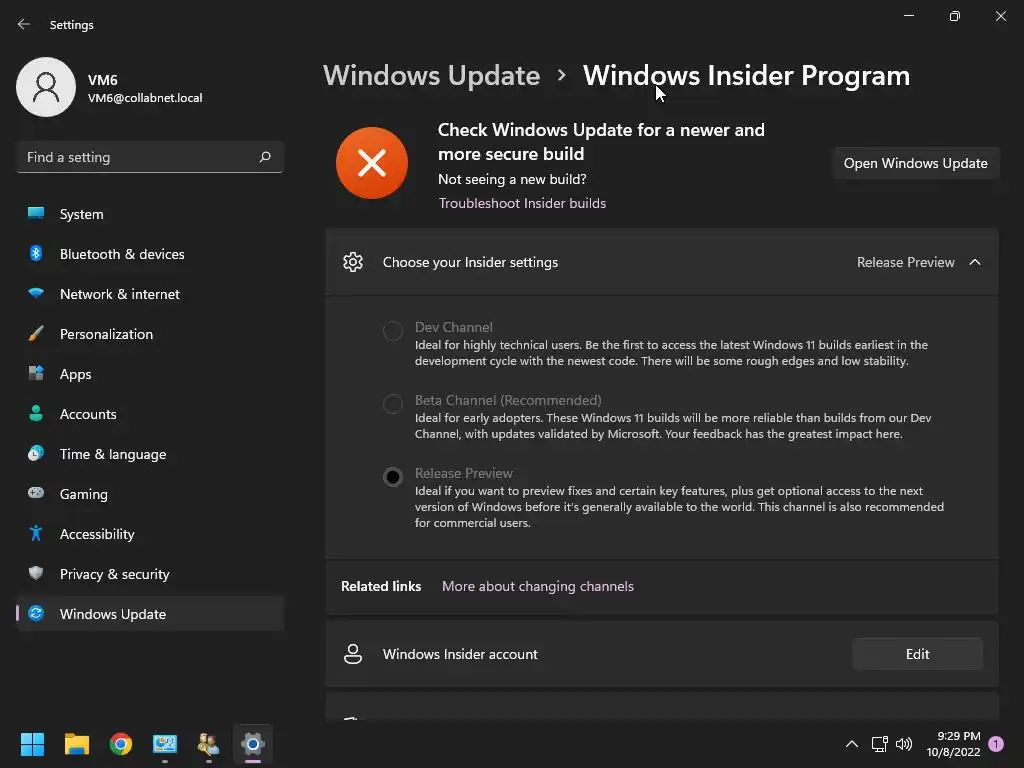
Task: Click the Insider settings gear icon
Action: point(353,262)
